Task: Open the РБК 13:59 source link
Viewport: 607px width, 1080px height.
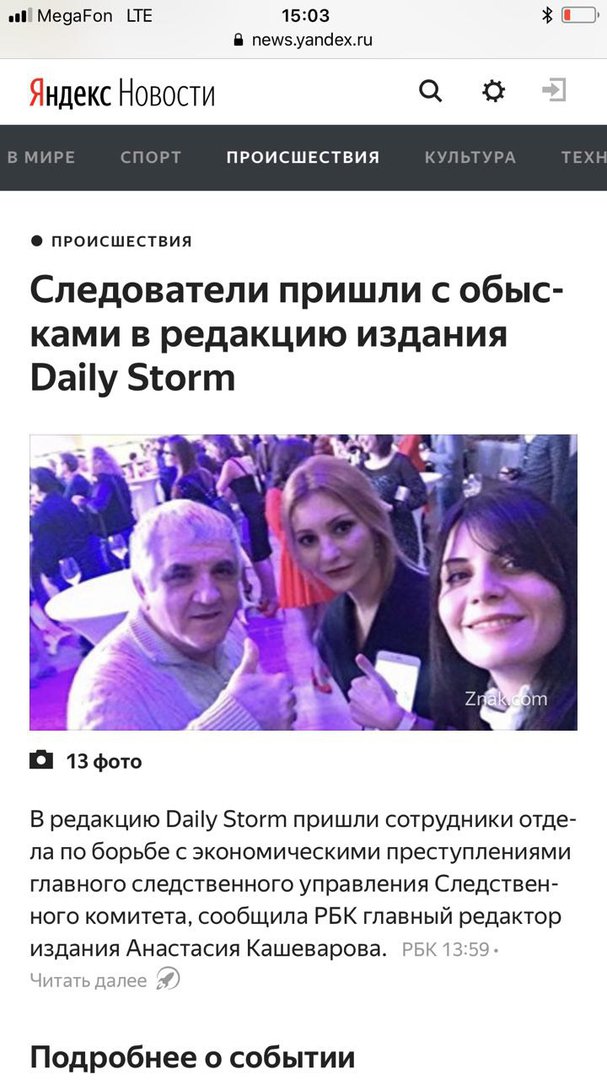Action: [446, 950]
